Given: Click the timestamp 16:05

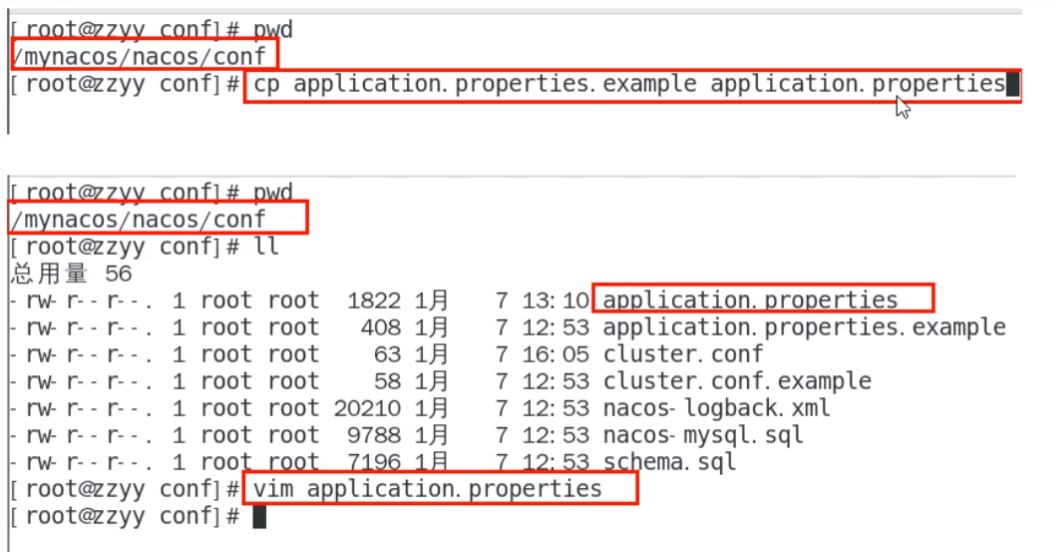Looking at the screenshot, I should click(556, 355).
